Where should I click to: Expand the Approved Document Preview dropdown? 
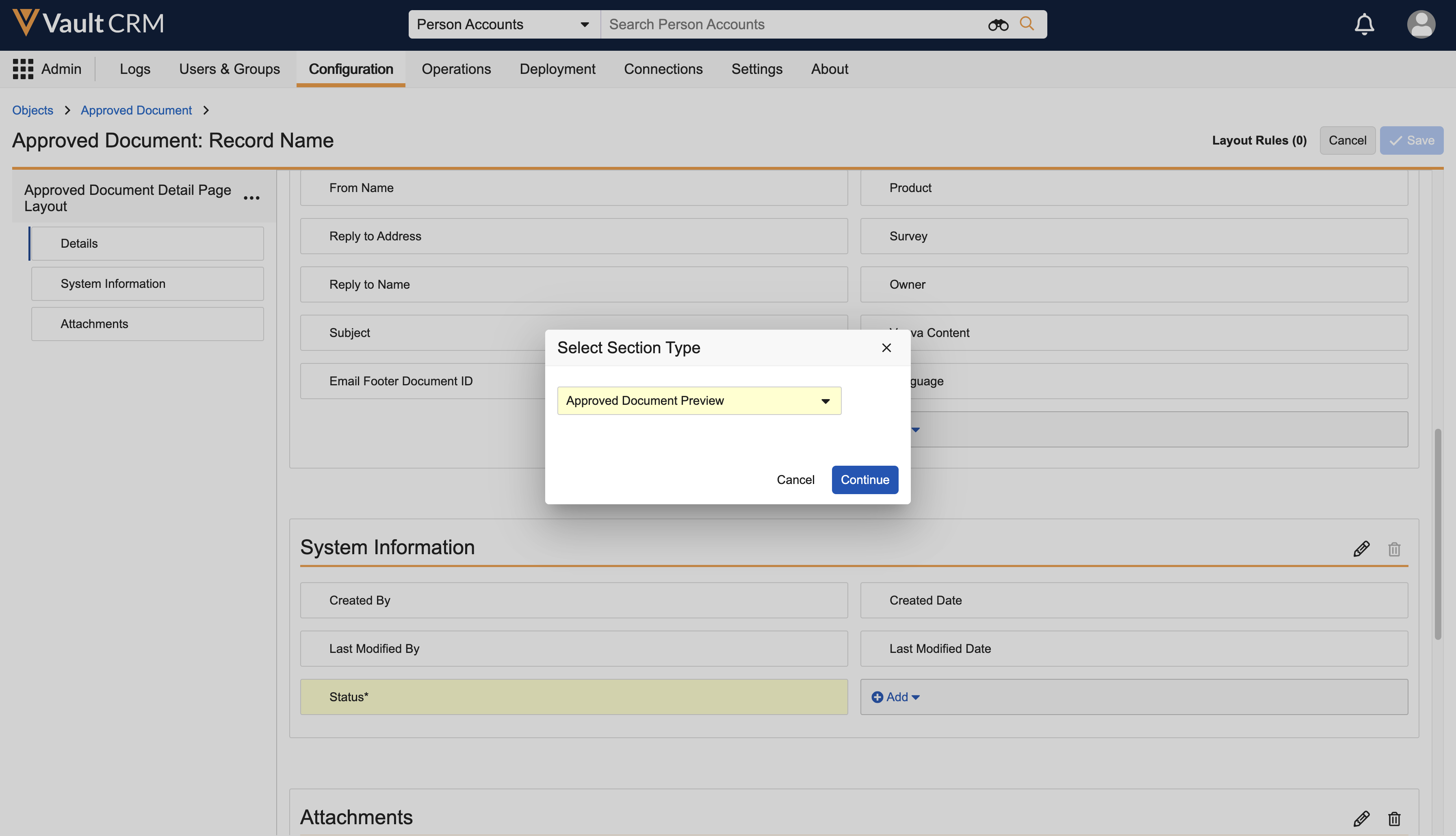coord(699,401)
